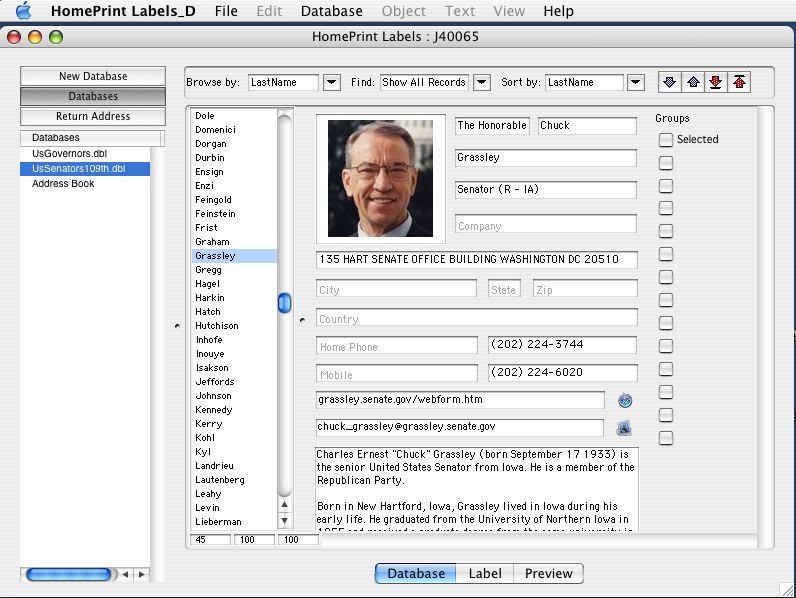This screenshot has height=598, width=796.
Task: Toggle the group checkbox beside 224-6020 phone
Action: point(666,369)
